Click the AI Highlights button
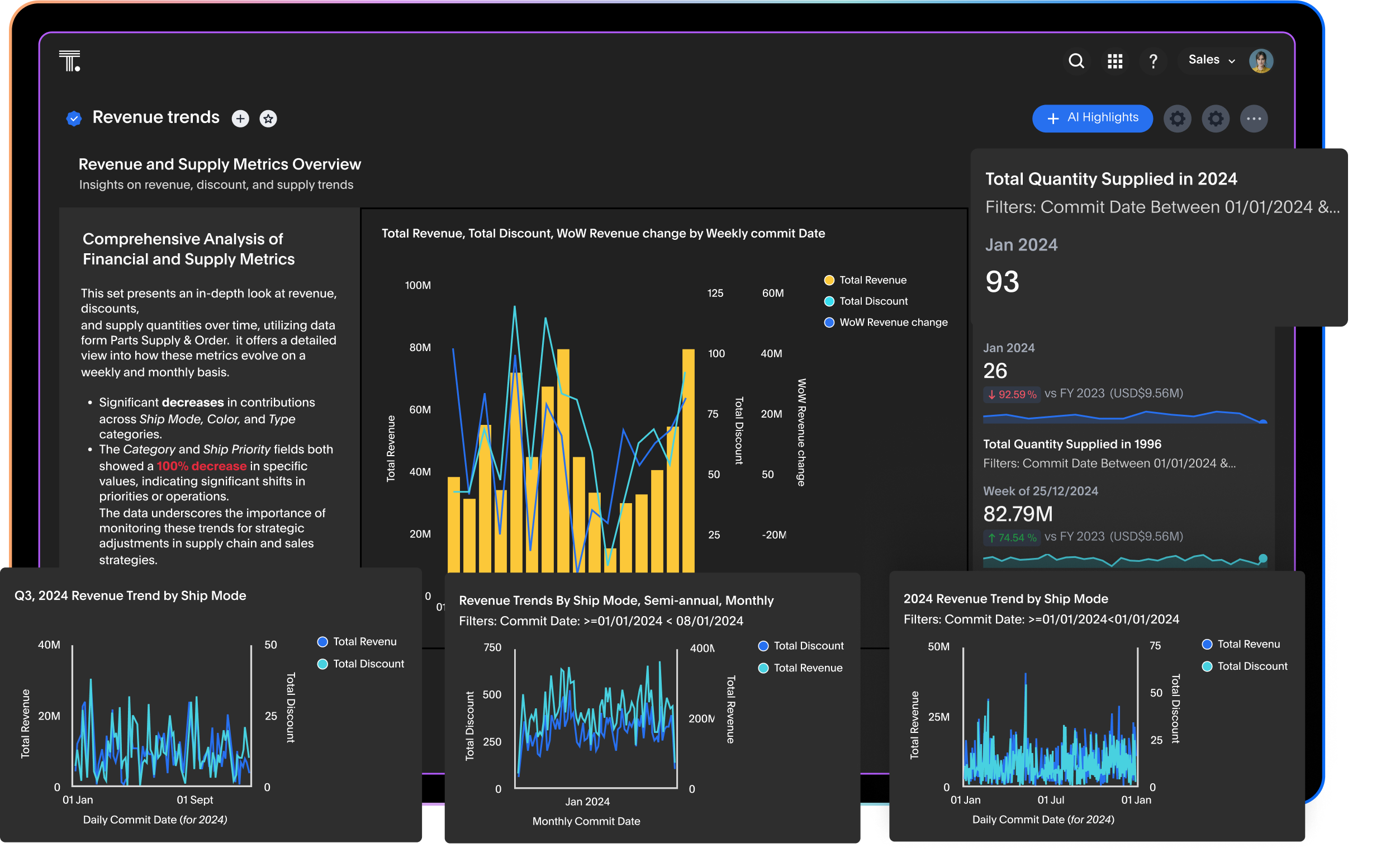This screenshot has width=1400, height=852. pyautogui.click(x=1091, y=118)
